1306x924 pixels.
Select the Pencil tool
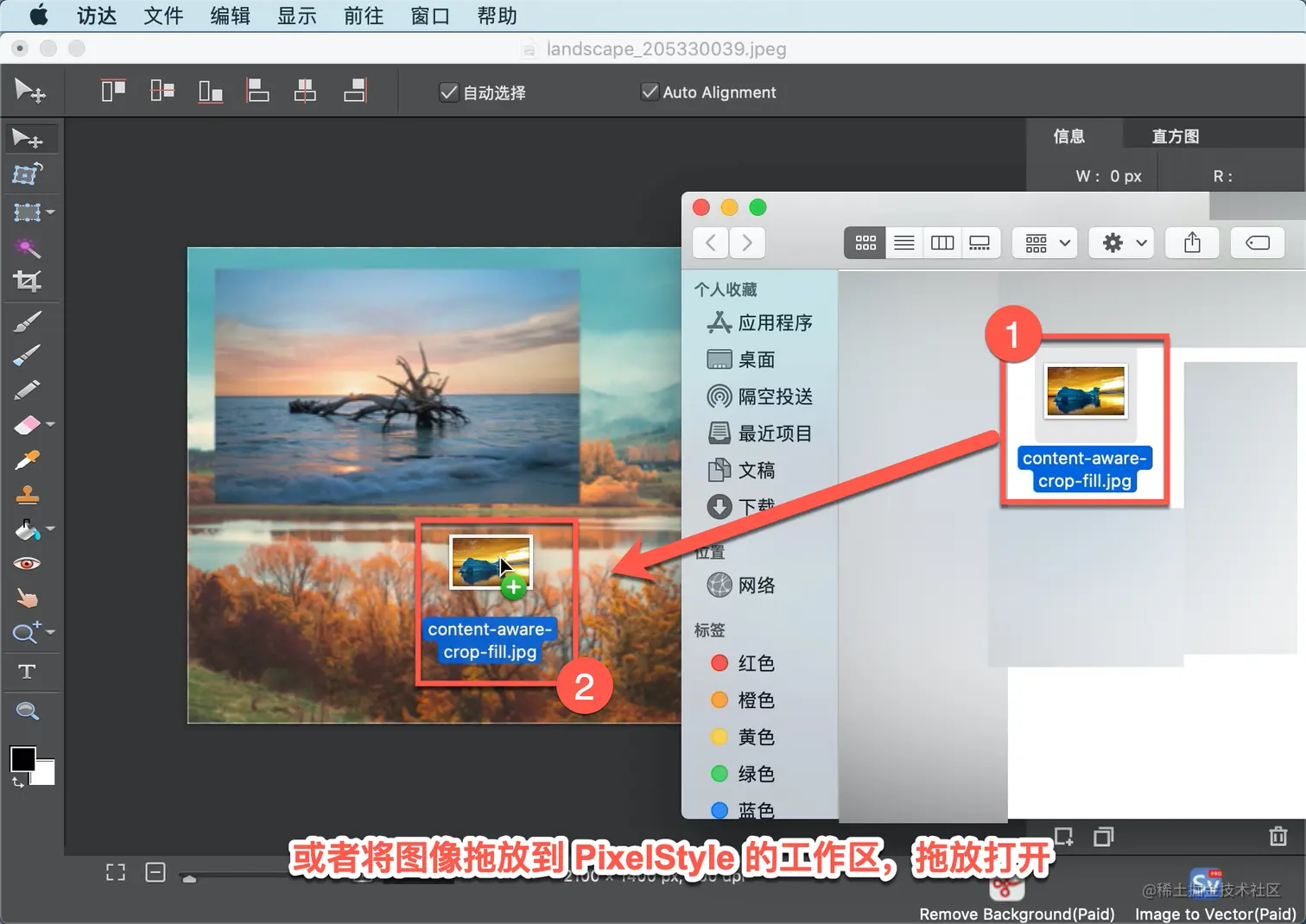[x=27, y=389]
